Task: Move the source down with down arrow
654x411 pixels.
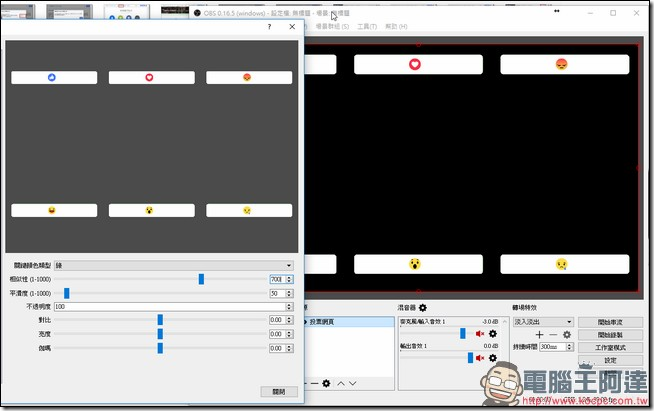Action: [x=352, y=383]
